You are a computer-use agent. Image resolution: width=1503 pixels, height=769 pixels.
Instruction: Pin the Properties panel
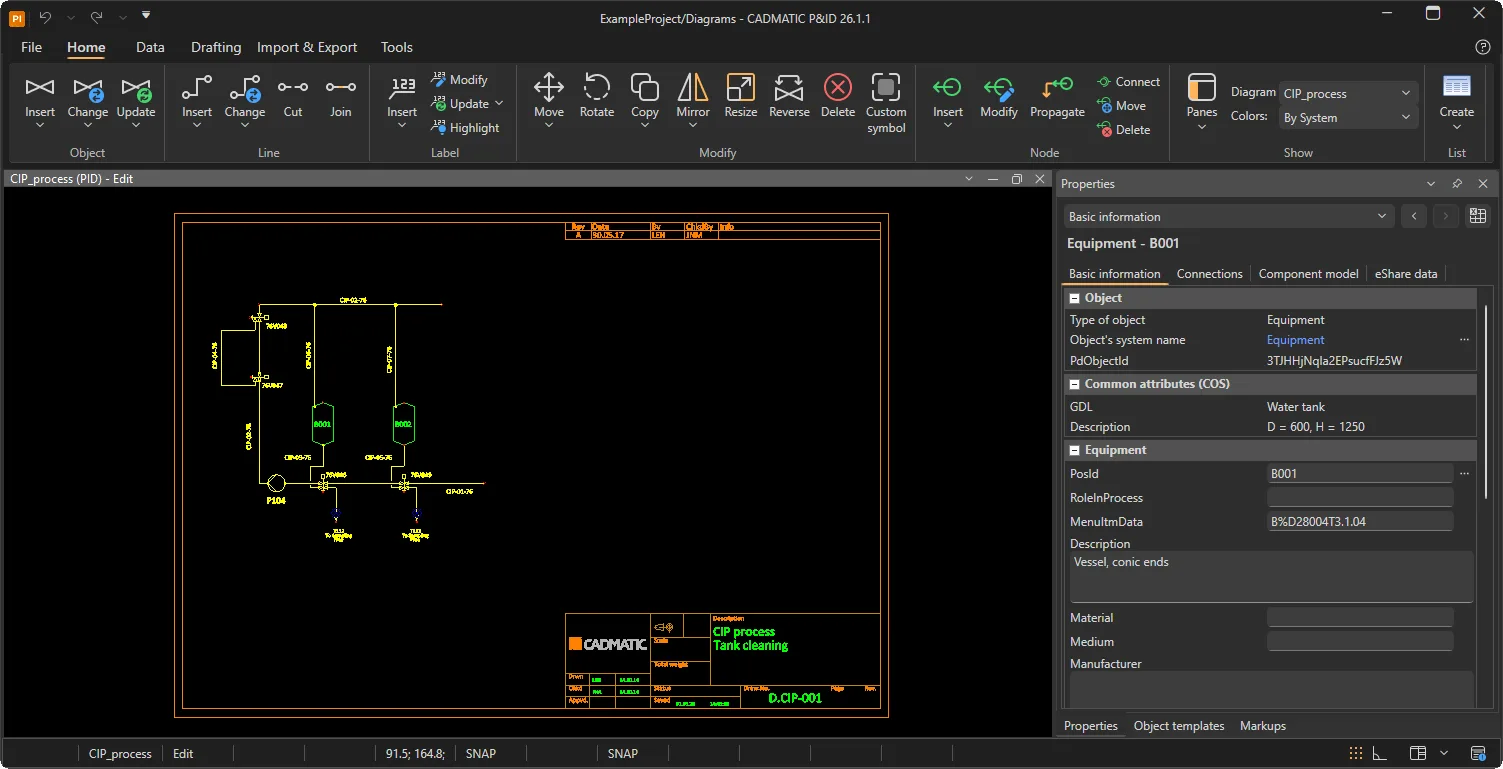point(1457,184)
